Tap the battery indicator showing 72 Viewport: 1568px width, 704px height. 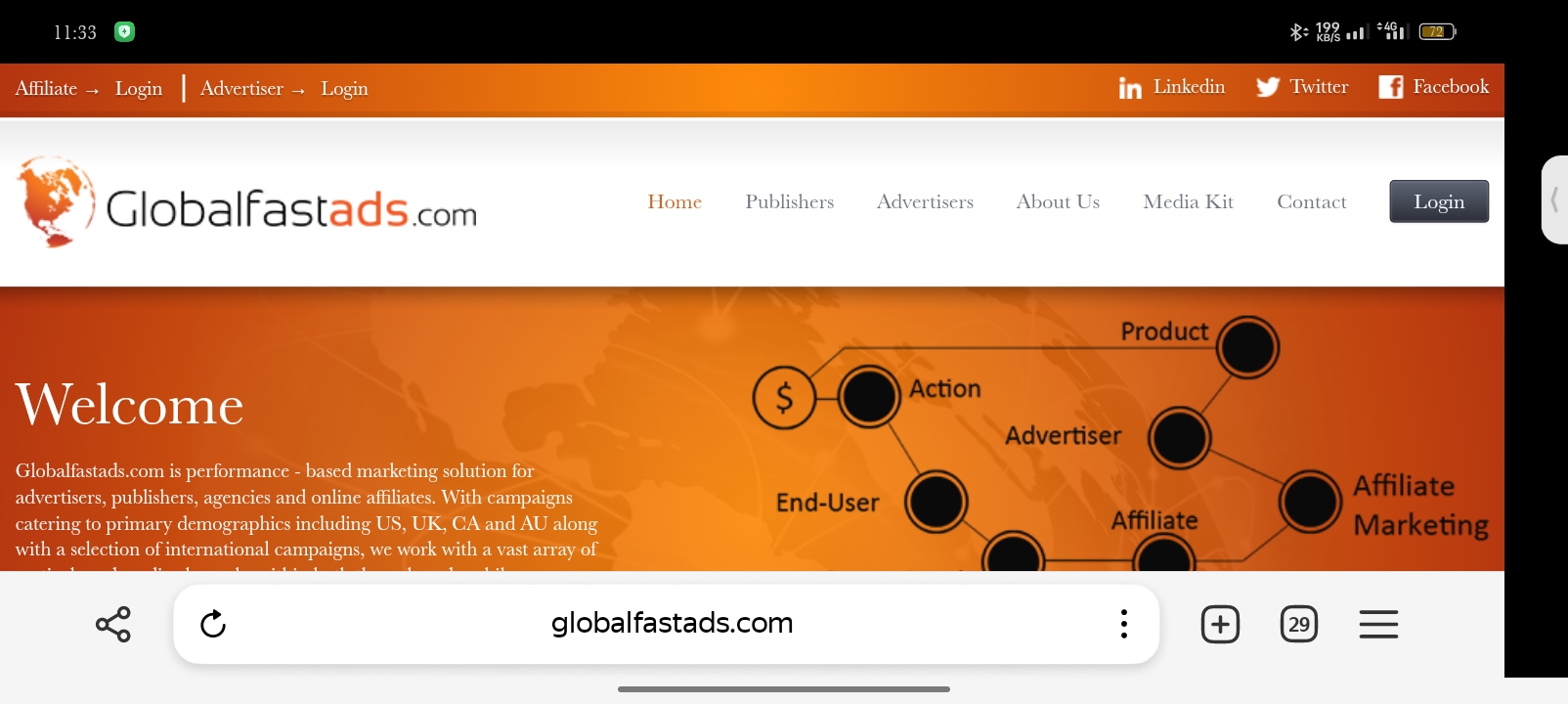1437,32
